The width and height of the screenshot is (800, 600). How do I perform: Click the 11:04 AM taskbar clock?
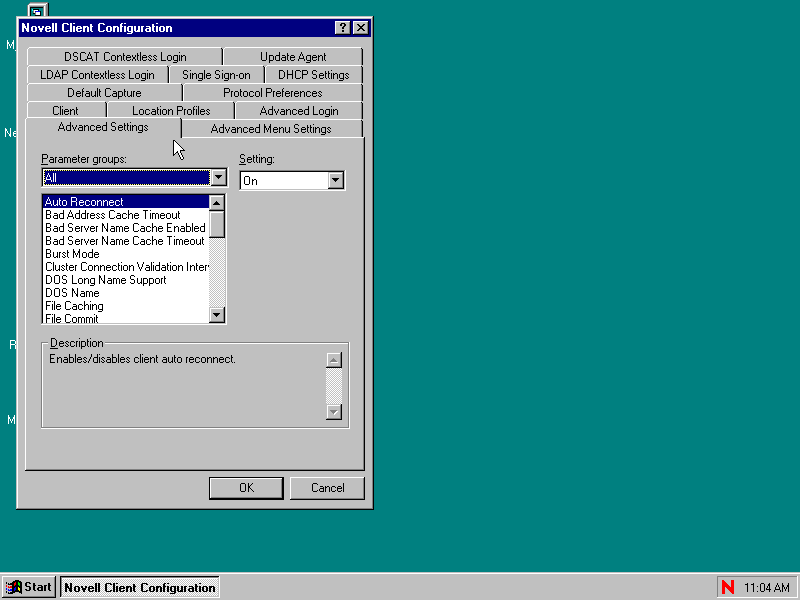767,588
